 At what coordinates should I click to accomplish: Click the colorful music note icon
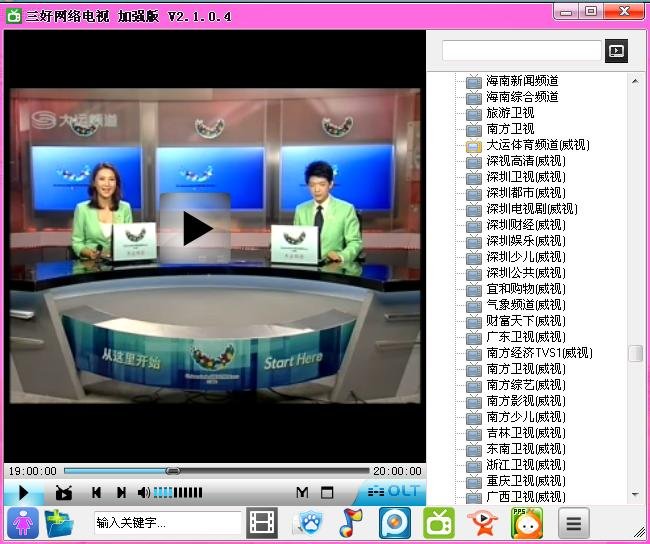(350, 522)
